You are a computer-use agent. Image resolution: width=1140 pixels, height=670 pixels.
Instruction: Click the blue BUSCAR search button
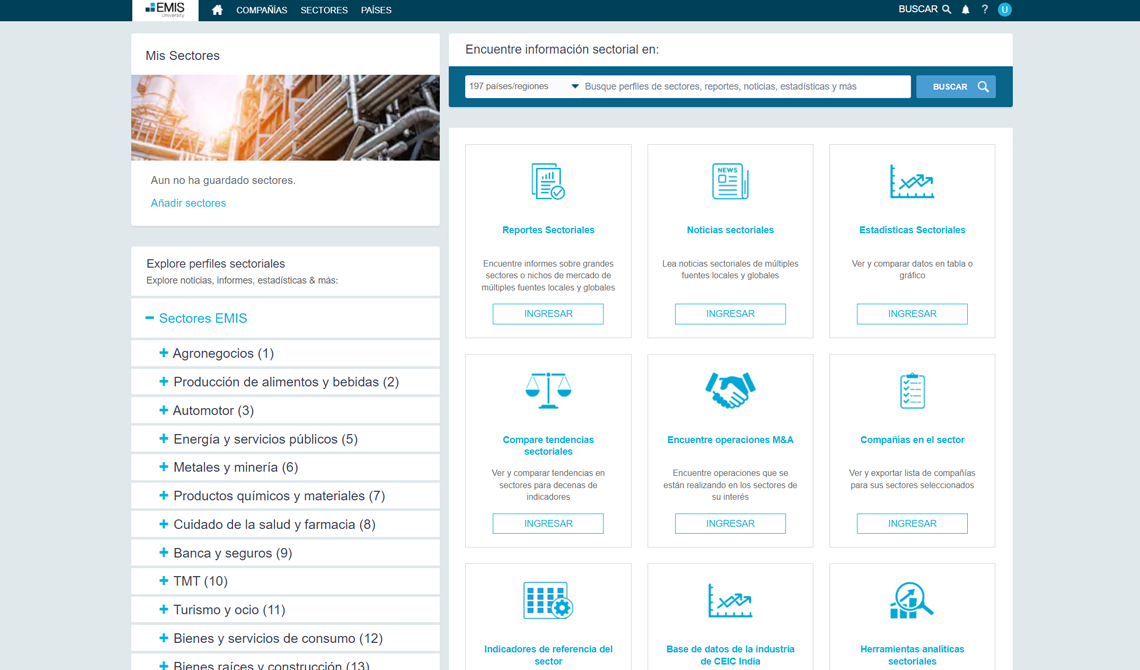pos(955,86)
